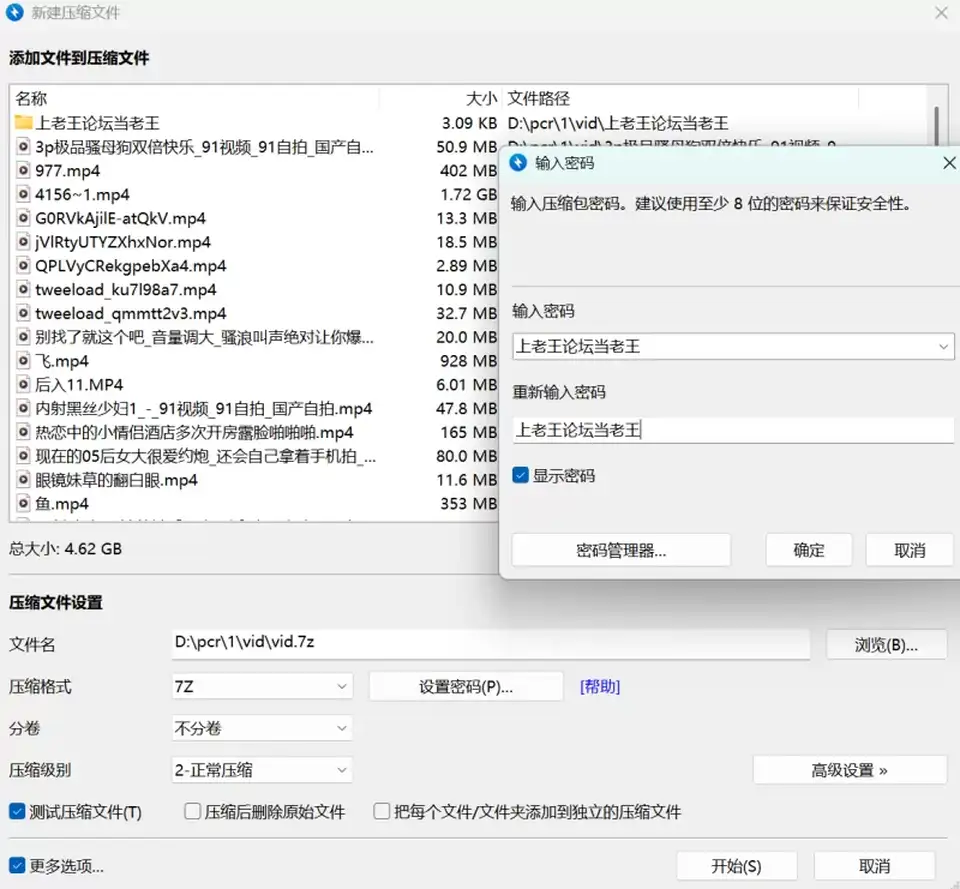Viewport: 960px width, 889px height.
Task: Click the 重新输入密码 input field
Action: (733, 430)
